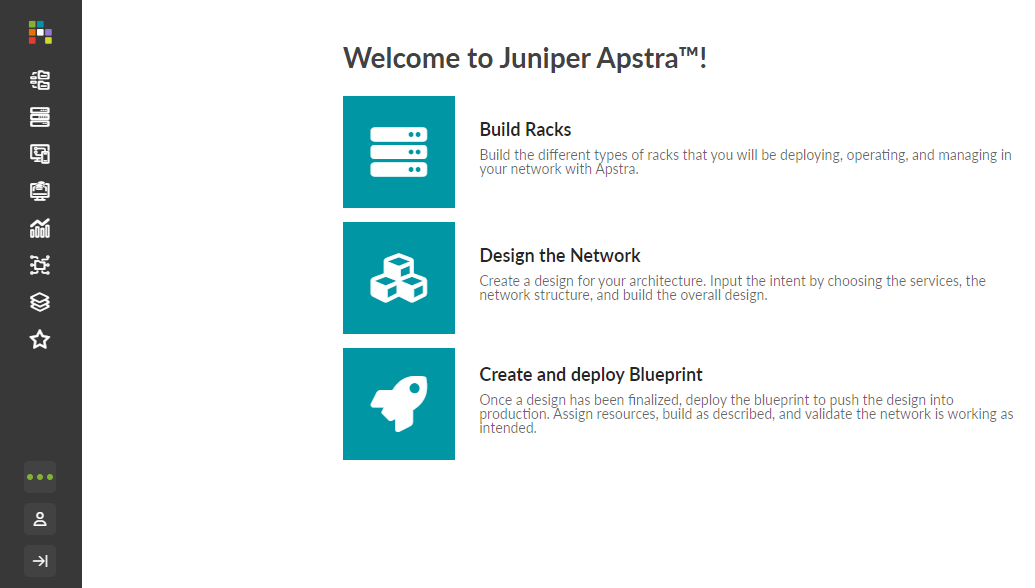Open Create and deploy Blueprint heading

[x=591, y=374]
